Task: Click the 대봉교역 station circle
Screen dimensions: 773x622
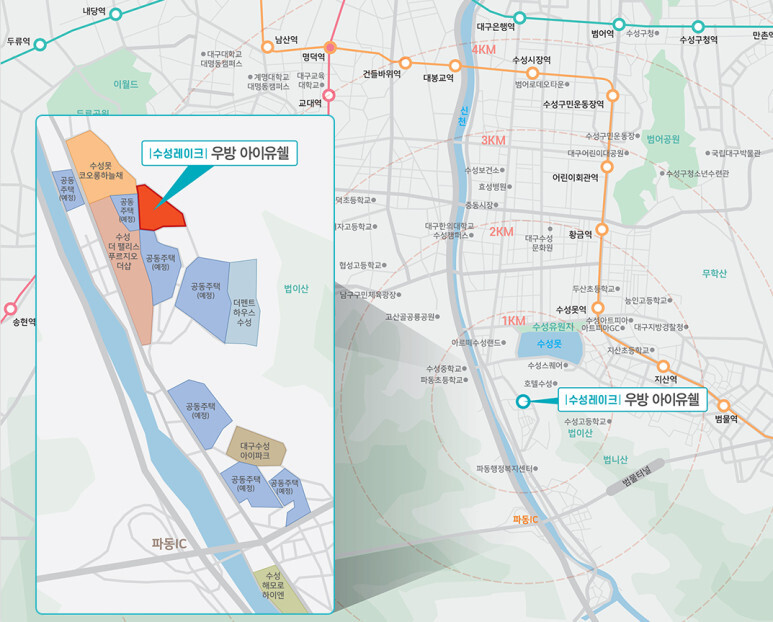Action: 455,65
